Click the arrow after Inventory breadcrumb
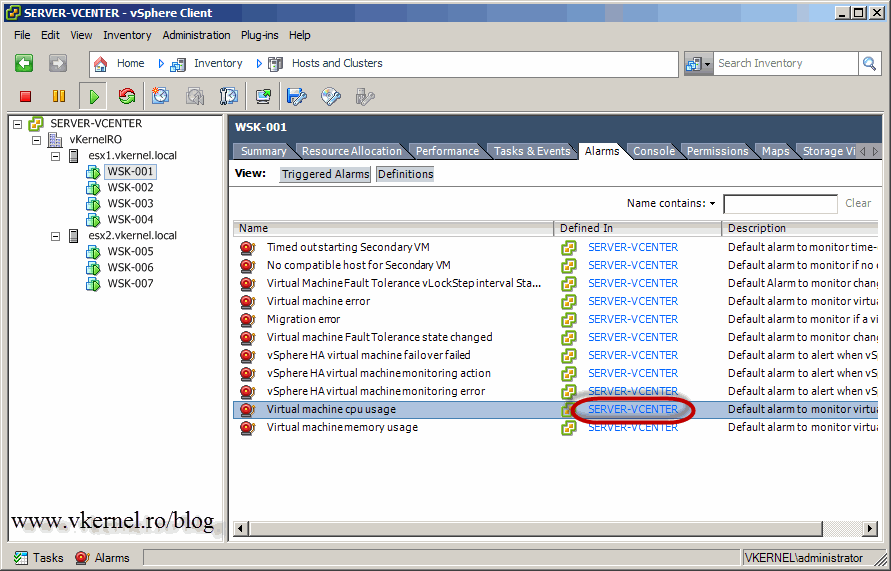 pyautogui.click(x=259, y=64)
